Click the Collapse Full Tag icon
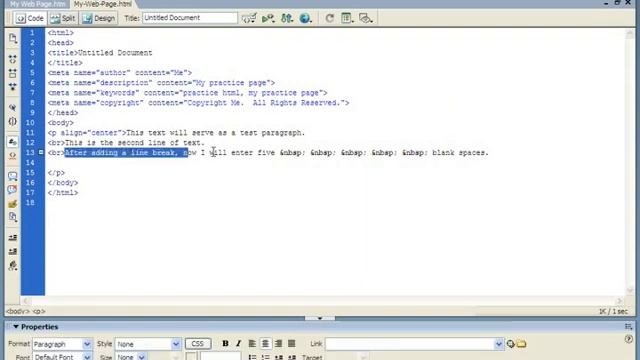The image size is (640, 360). [x=13, y=60]
